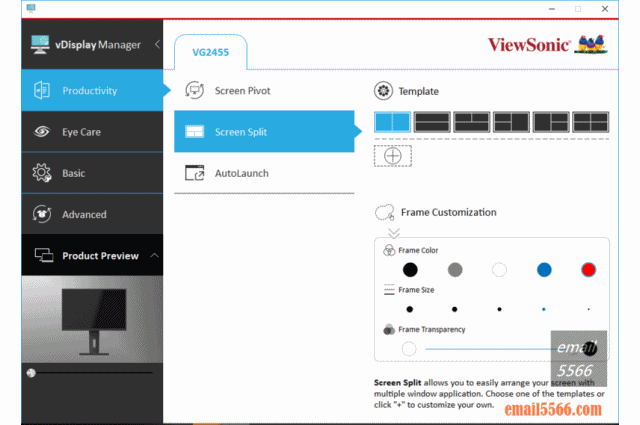Click the Screen Split window icon
640x425 pixels.
(x=194, y=131)
